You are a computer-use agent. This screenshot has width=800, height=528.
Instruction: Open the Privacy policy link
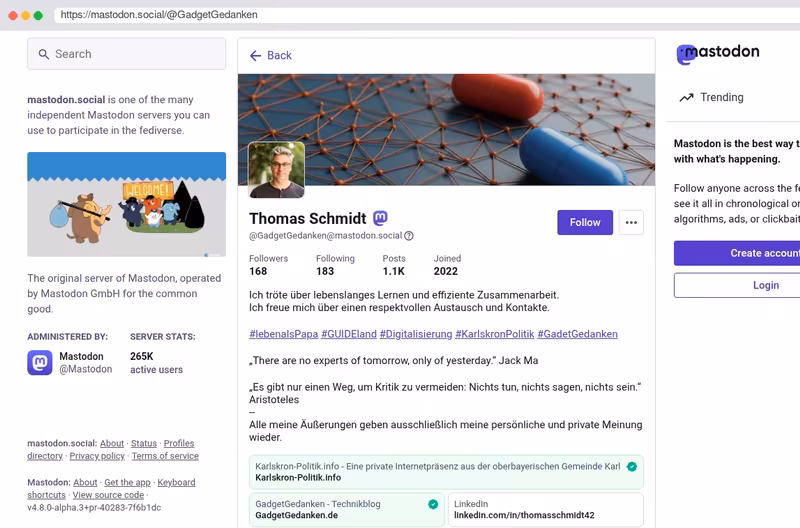[97, 456]
